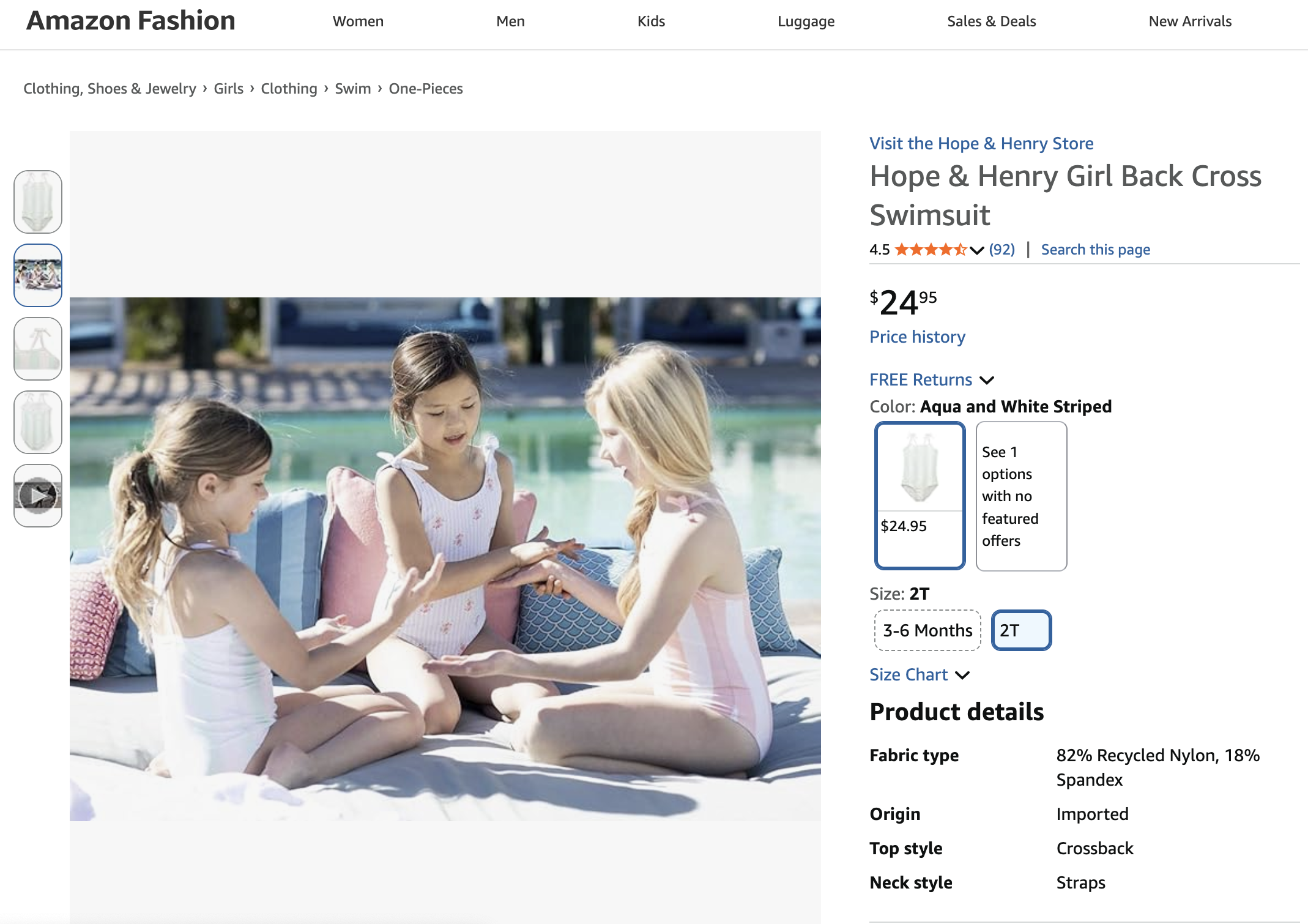Choose the 3-6 Months size option
The width and height of the screenshot is (1308, 924).
[x=927, y=630]
